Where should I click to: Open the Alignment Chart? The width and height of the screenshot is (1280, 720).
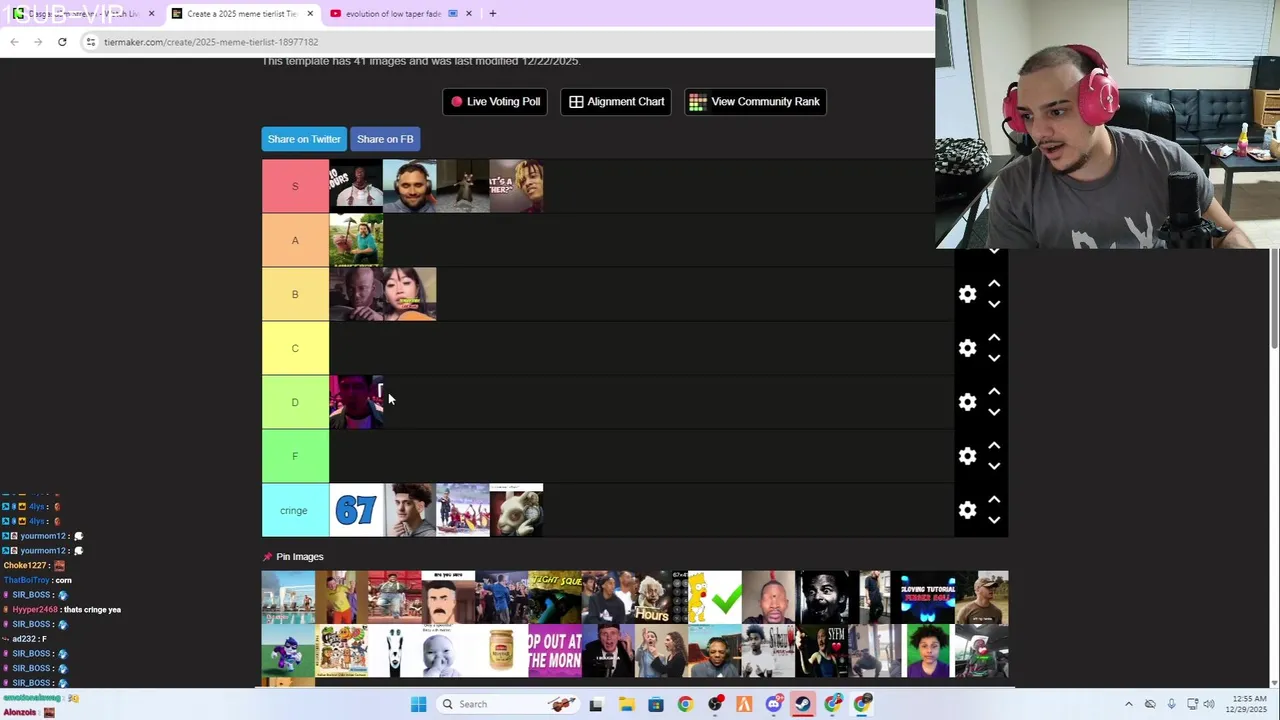point(616,101)
